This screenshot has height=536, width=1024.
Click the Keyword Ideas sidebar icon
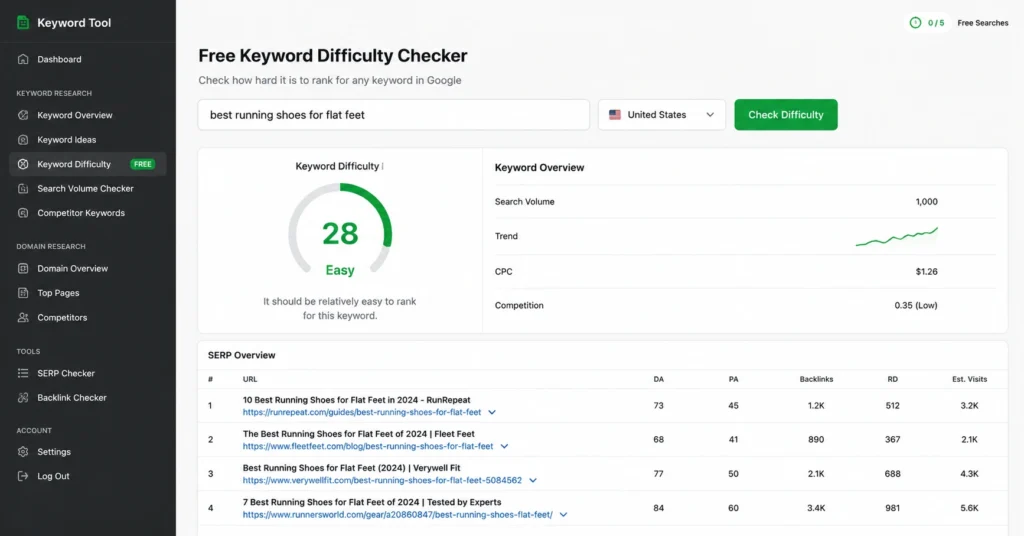click(23, 140)
